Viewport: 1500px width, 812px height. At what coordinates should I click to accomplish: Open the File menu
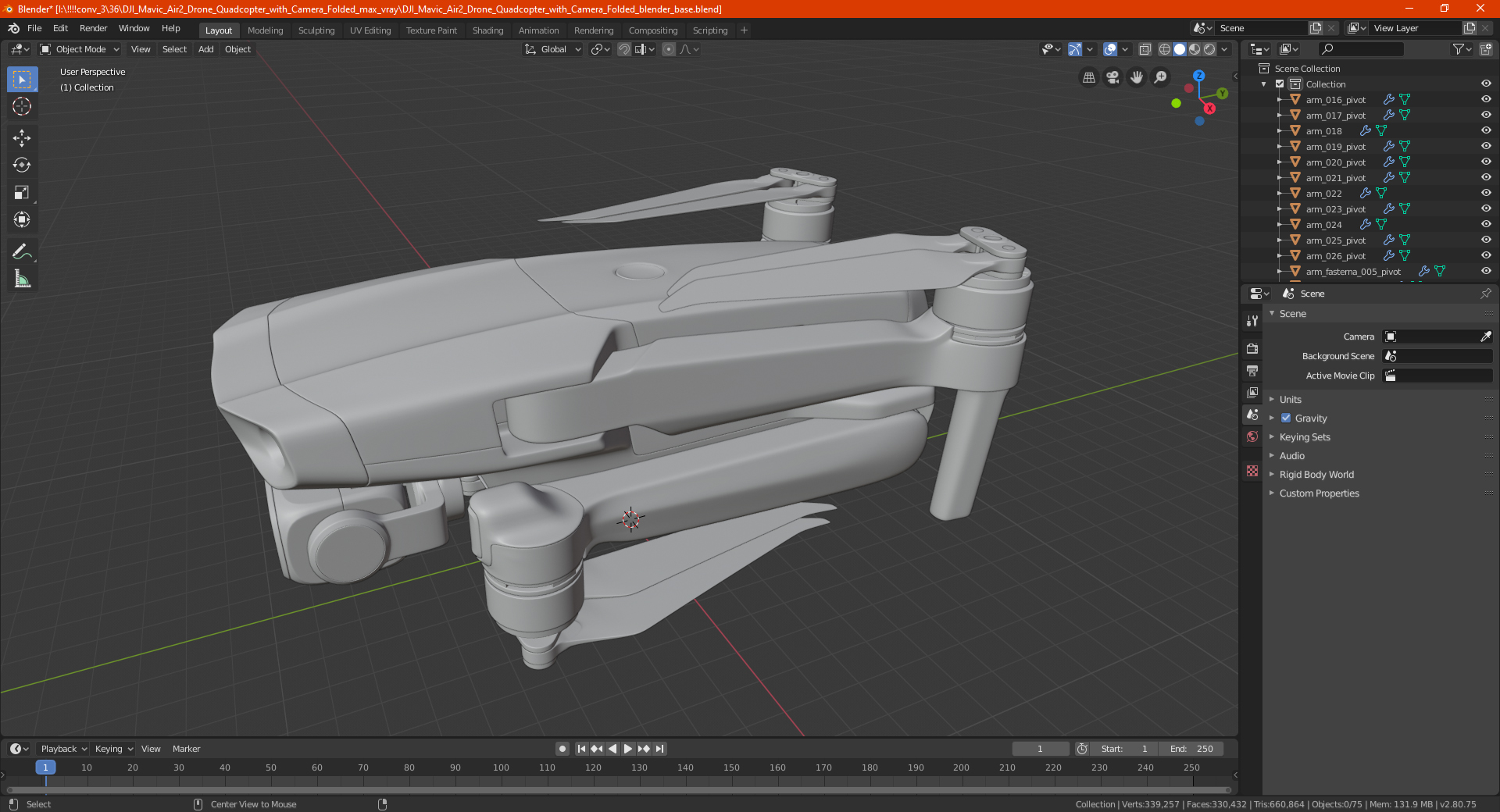click(34, 28)
